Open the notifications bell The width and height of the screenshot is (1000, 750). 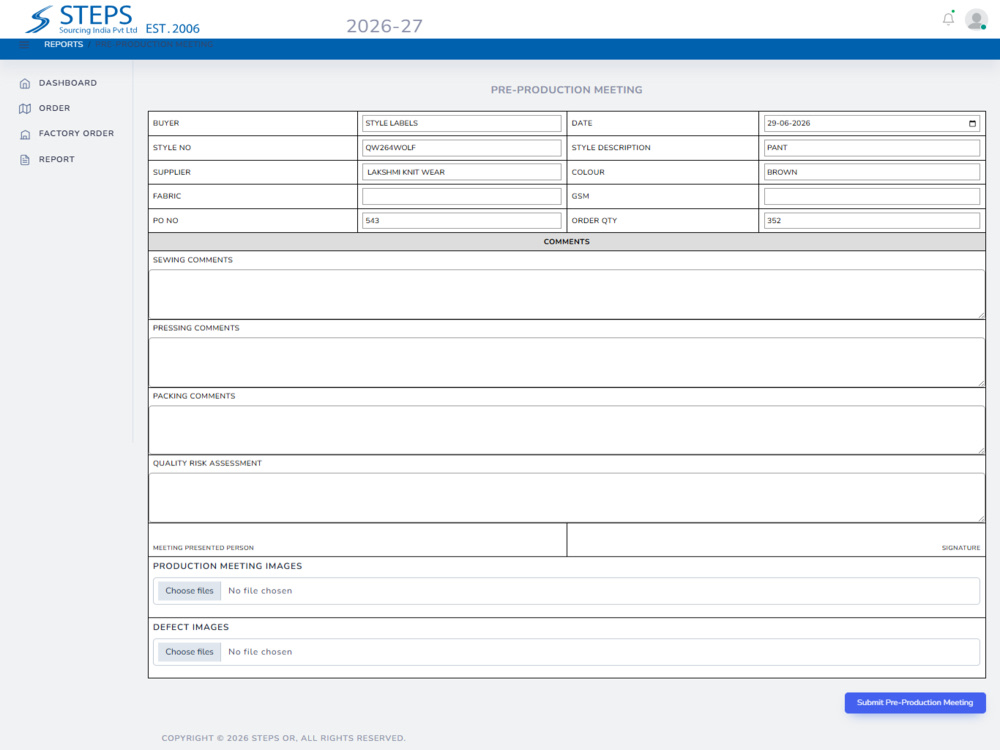pyautogui.click(x=948, y=19)
